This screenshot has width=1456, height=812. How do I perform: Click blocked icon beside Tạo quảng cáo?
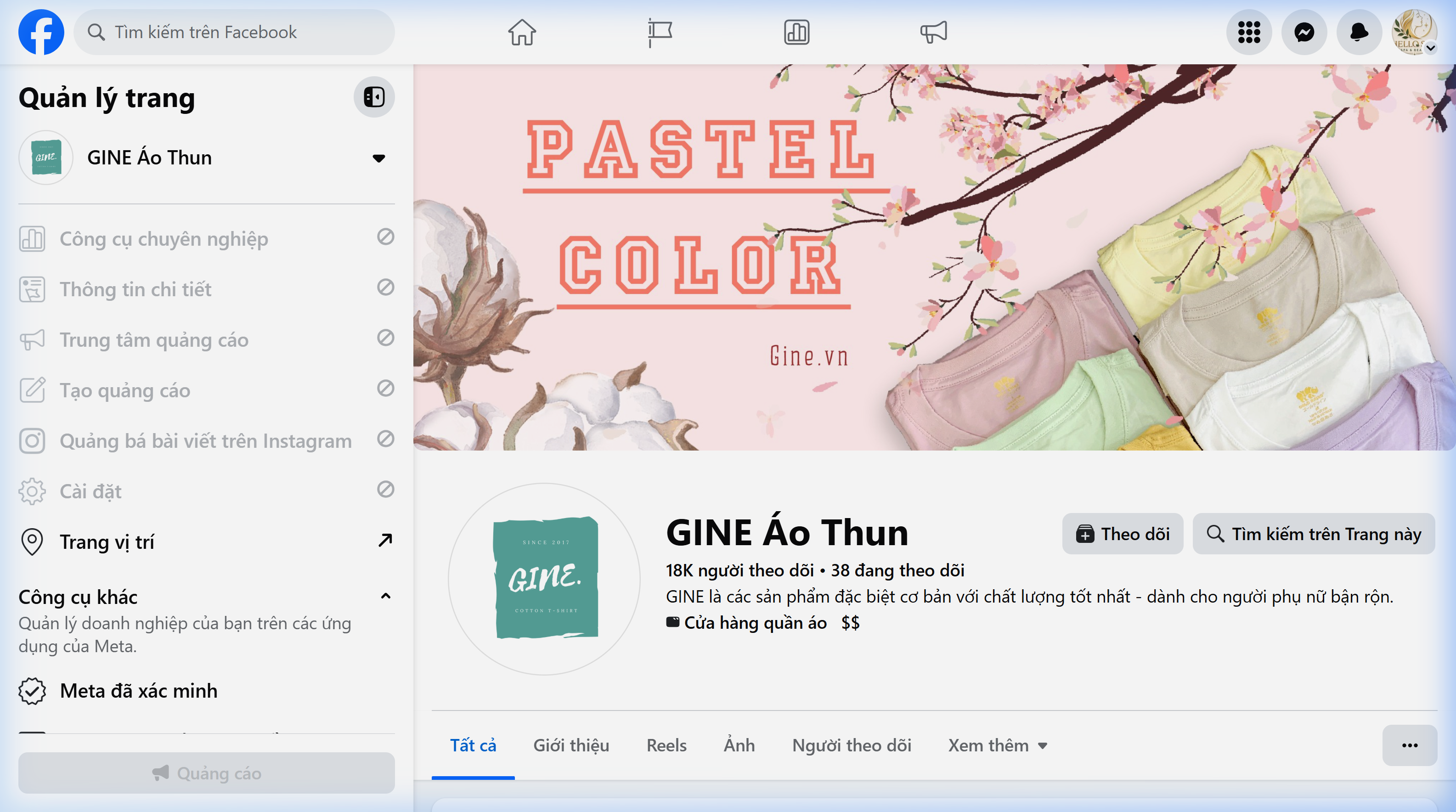coord(385,388)
